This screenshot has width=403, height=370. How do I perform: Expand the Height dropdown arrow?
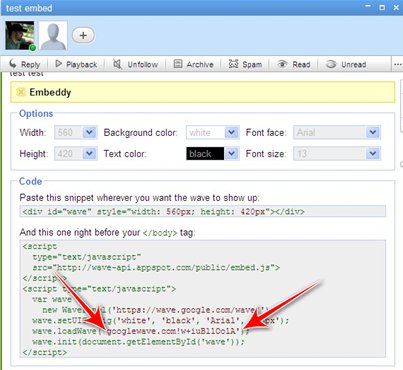coord(89,154)
